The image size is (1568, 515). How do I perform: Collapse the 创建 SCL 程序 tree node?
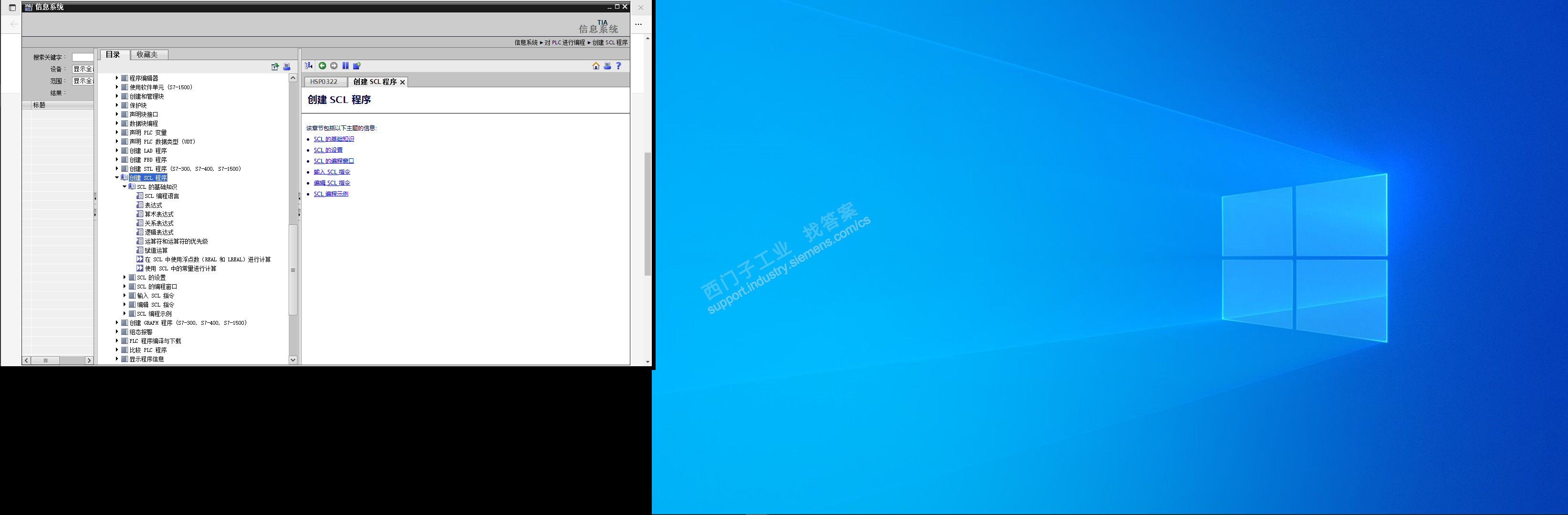click(x=117, y=177)
